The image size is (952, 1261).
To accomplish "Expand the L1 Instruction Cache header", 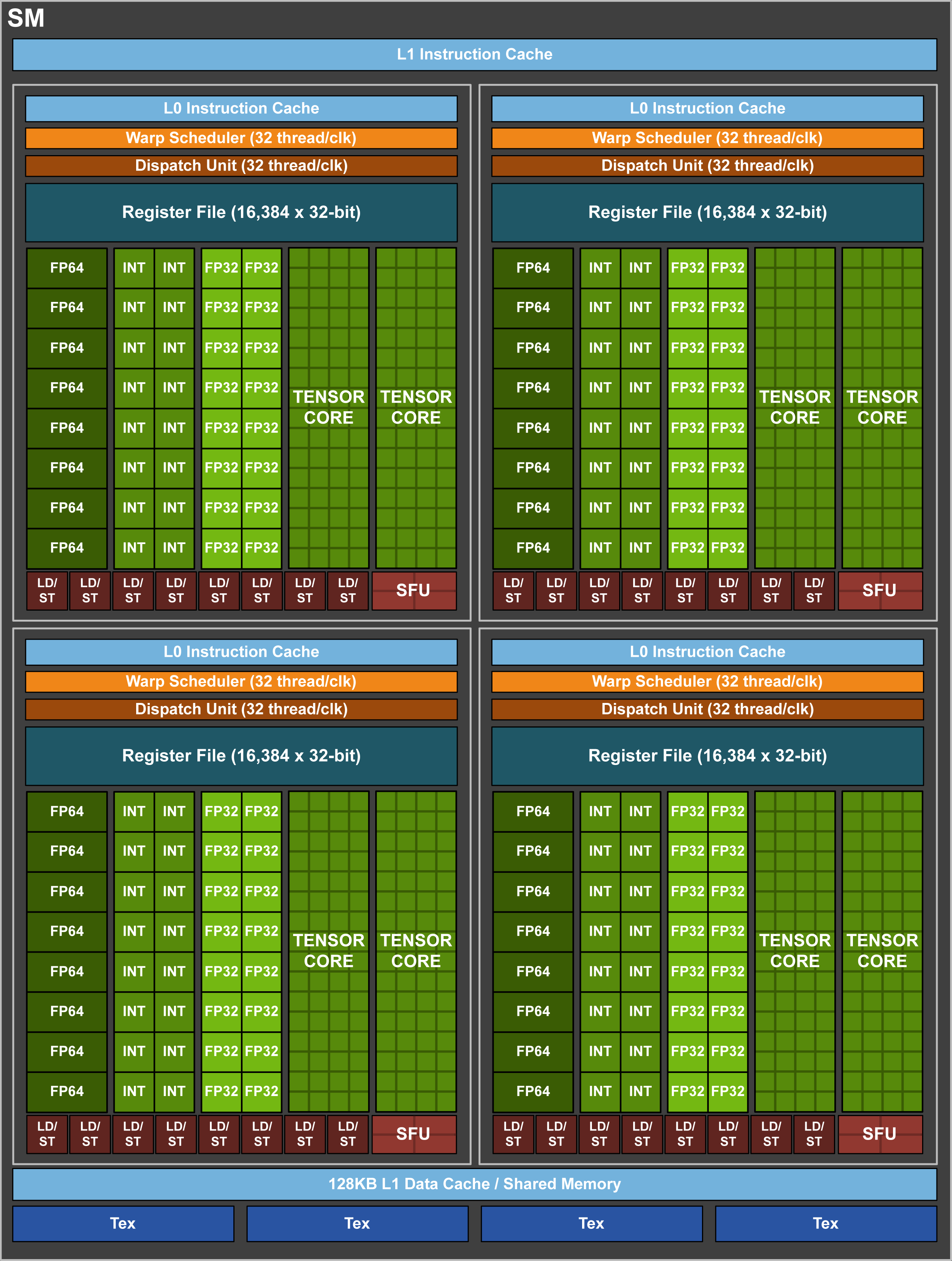I will (476, 55).
